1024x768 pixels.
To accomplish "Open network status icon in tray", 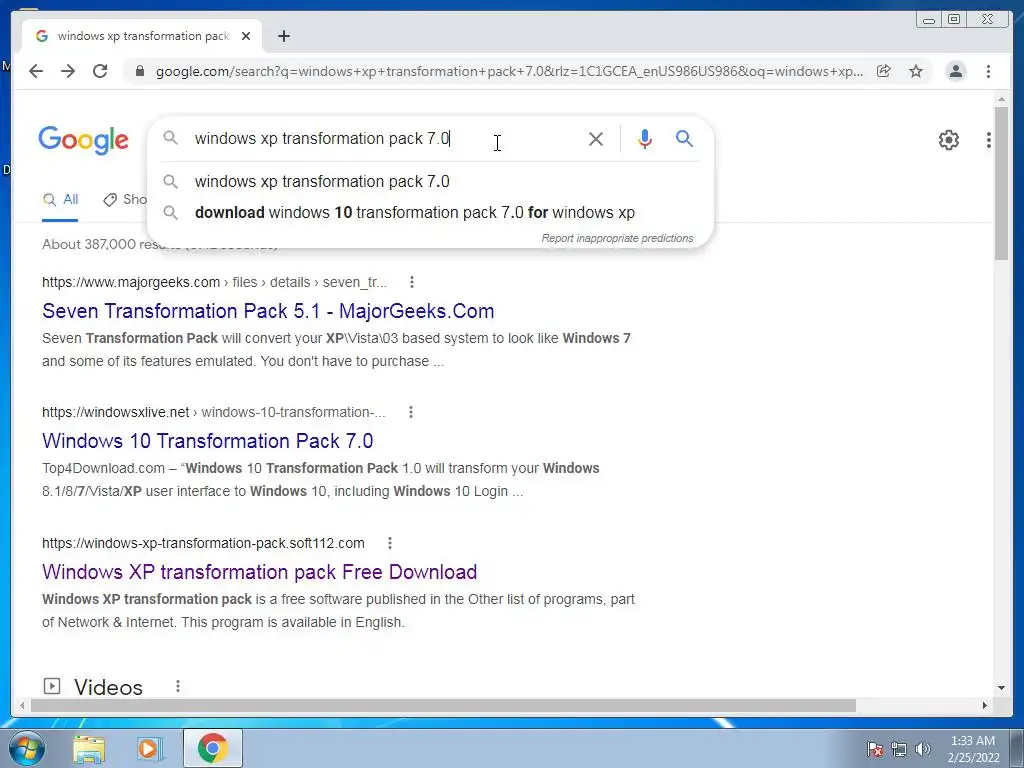I will tap(899, 749).
